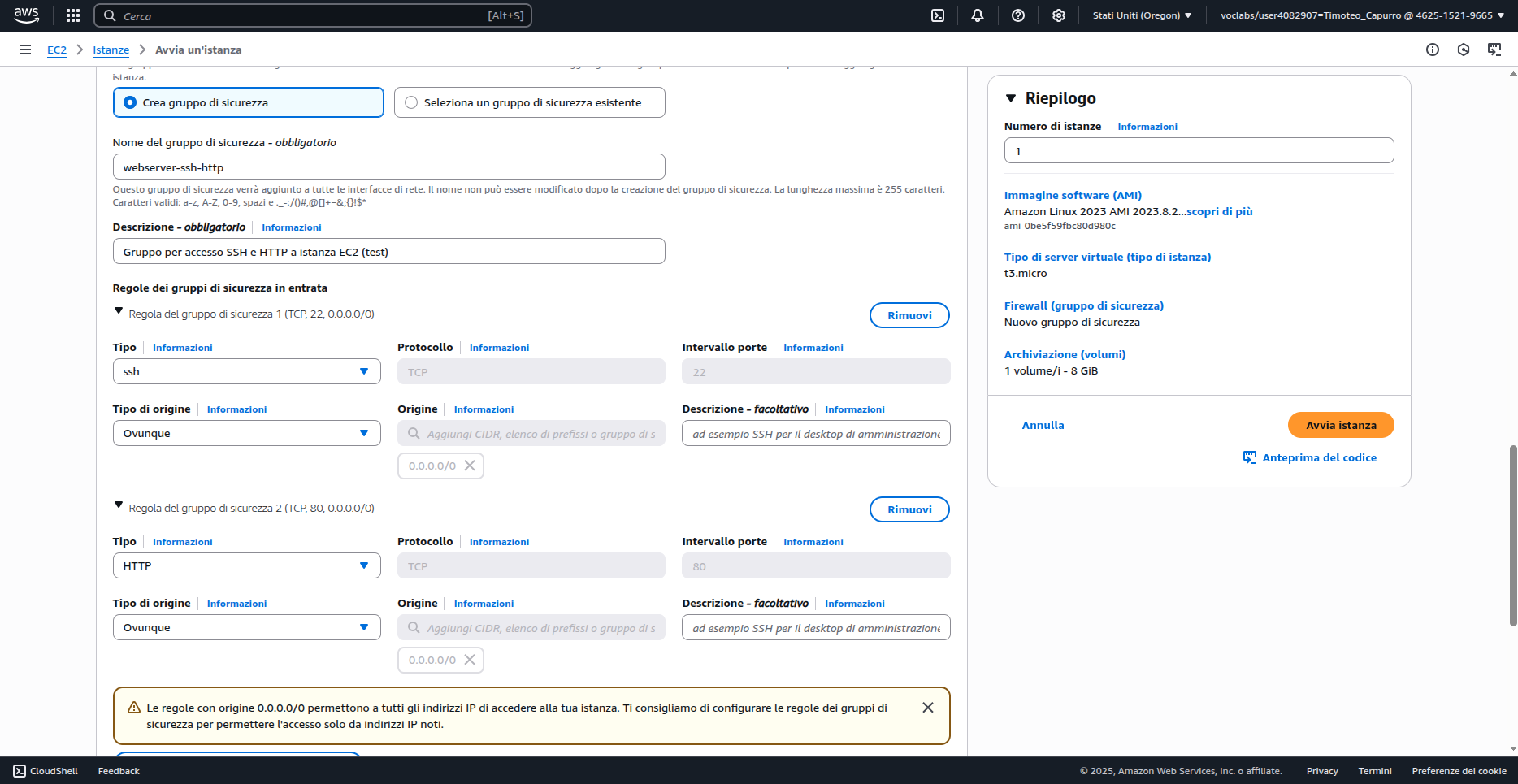
Task: Click the hexagon clock icon below the top bar
Action: [1464, 50]
